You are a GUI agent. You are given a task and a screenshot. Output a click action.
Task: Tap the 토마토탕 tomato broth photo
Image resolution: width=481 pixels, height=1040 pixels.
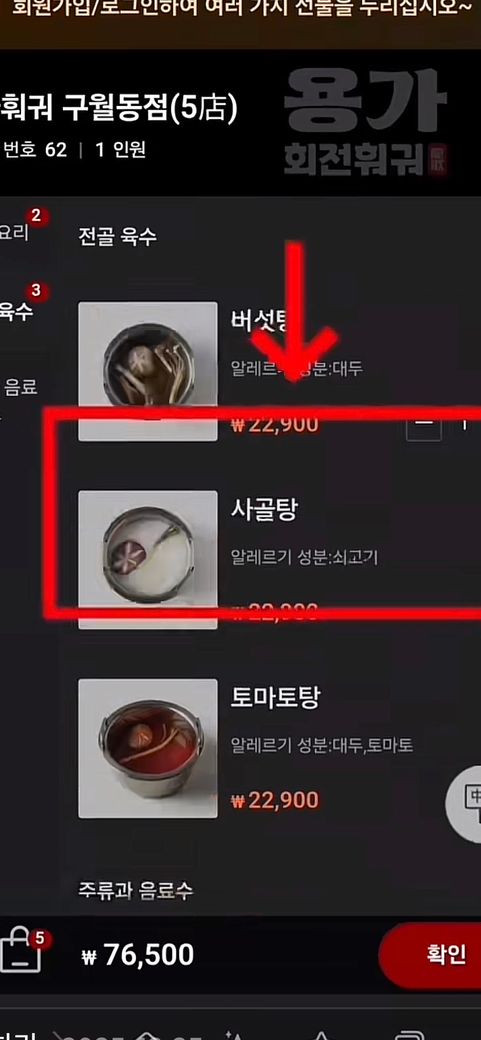tap(148, 748)
